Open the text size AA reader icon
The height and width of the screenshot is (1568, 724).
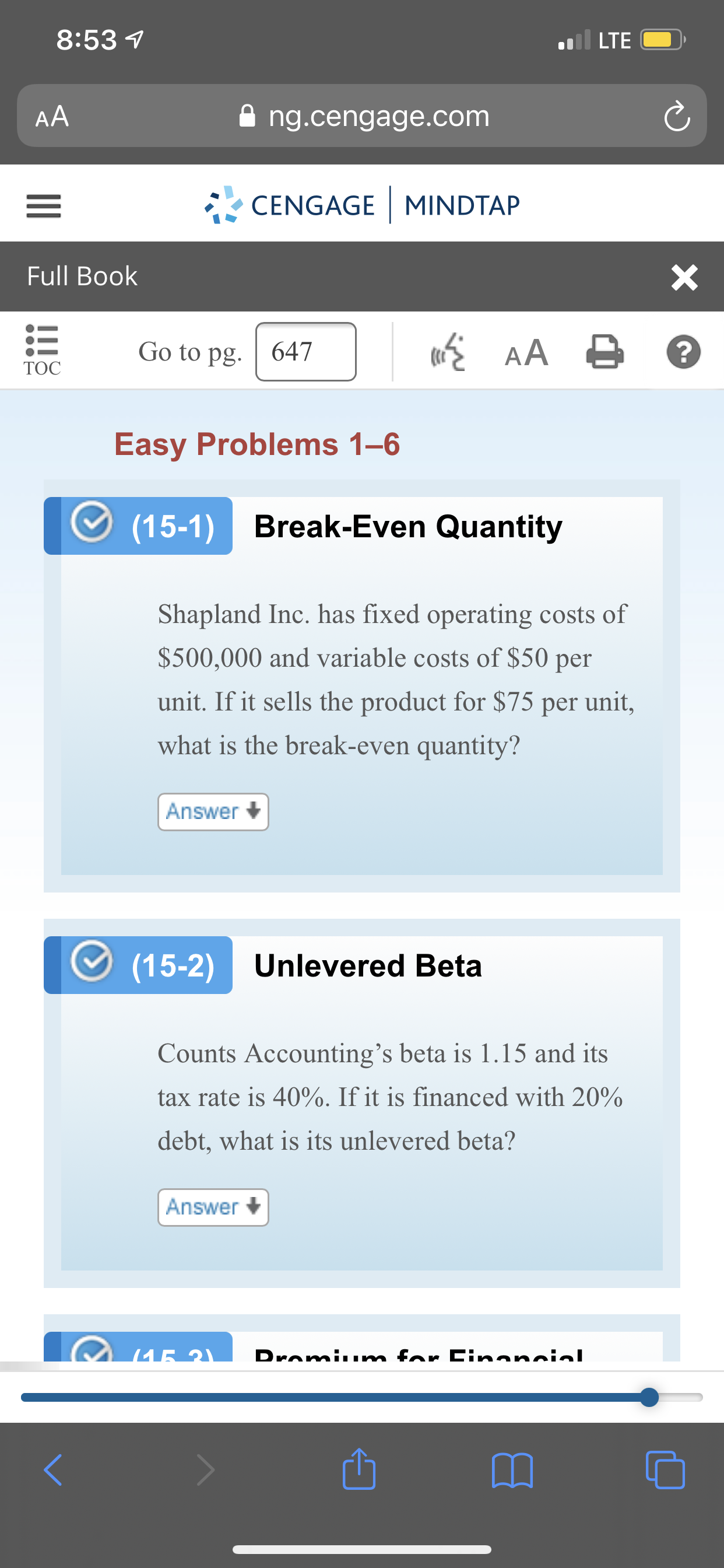click(x=526, y=352)
